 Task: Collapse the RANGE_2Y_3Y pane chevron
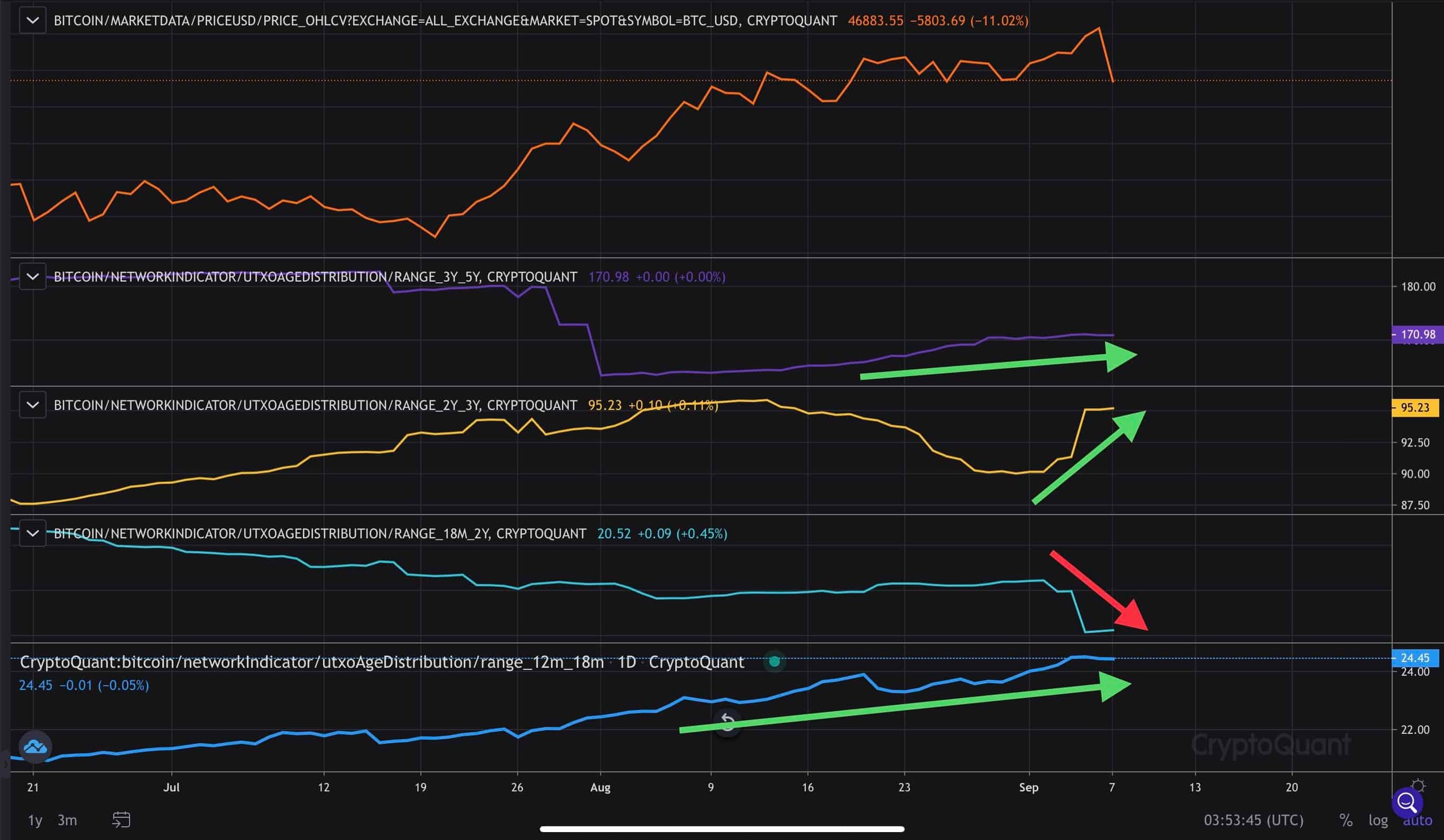(33, 405)
